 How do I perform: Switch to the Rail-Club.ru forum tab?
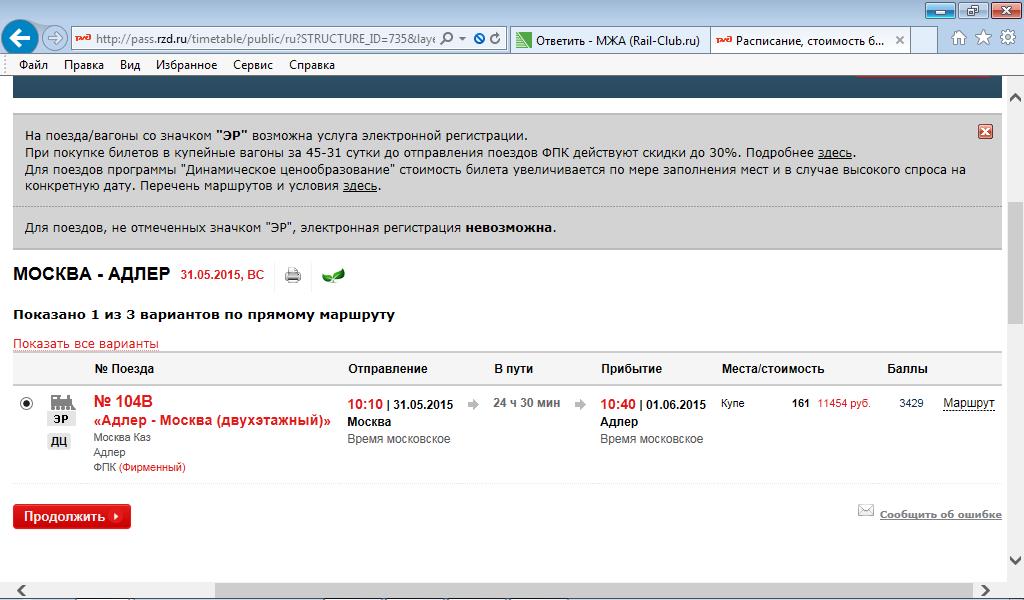(x=608, y=41)
